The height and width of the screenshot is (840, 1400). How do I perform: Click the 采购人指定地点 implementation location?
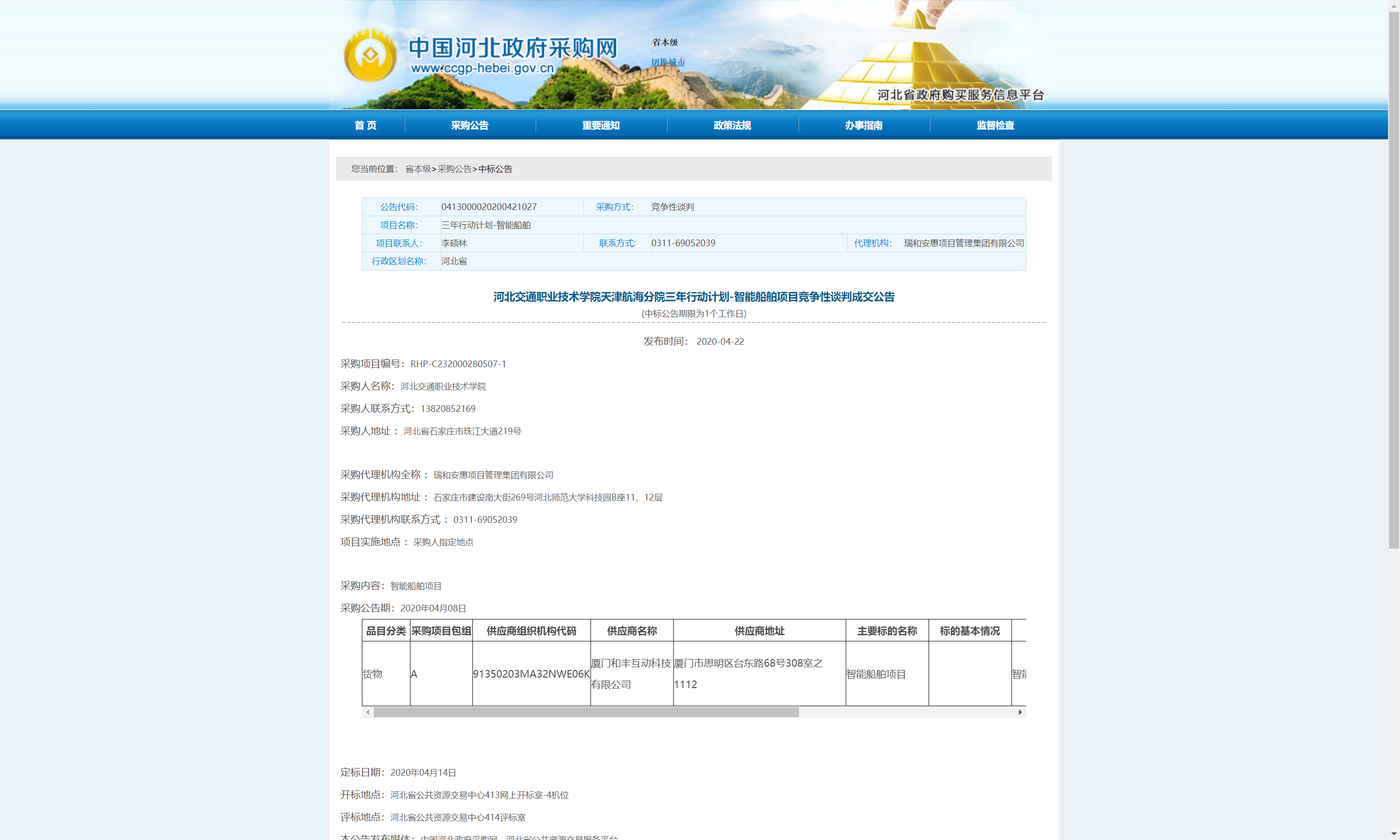(x=443, y=542)
